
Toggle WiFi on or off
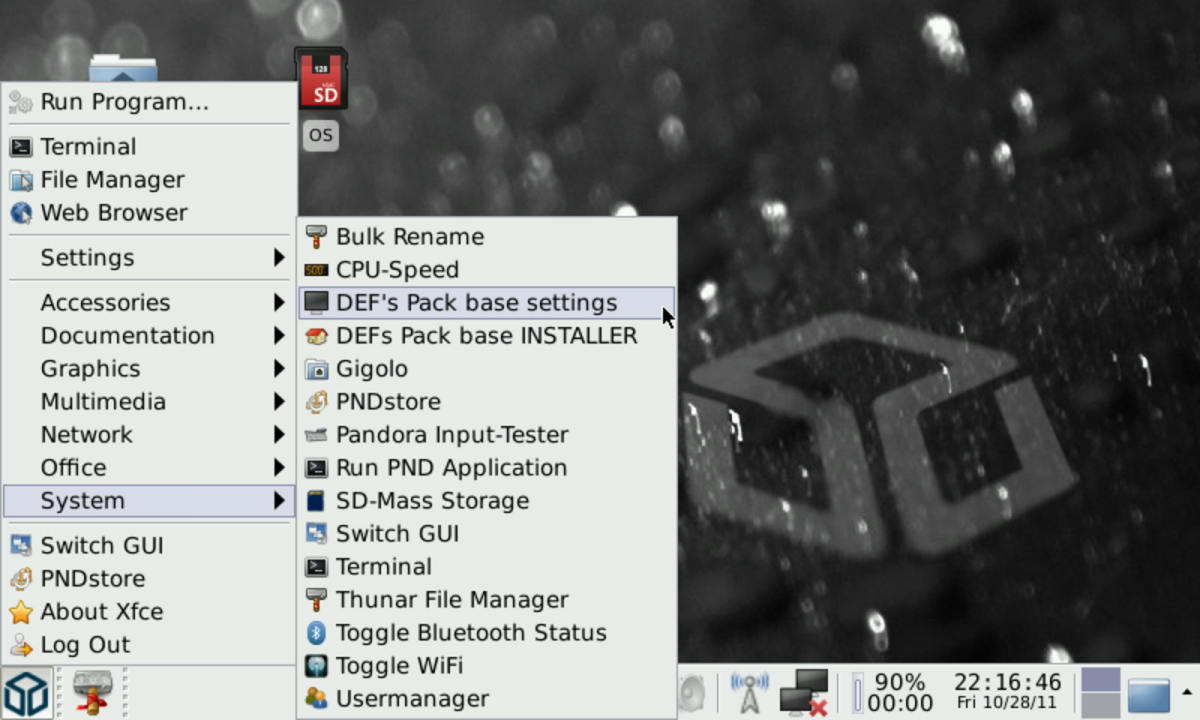399,666
